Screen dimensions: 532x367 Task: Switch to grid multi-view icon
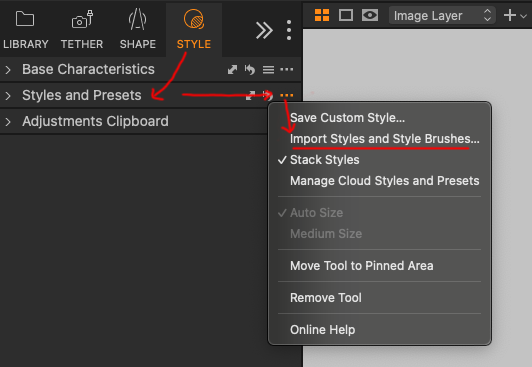322,15
